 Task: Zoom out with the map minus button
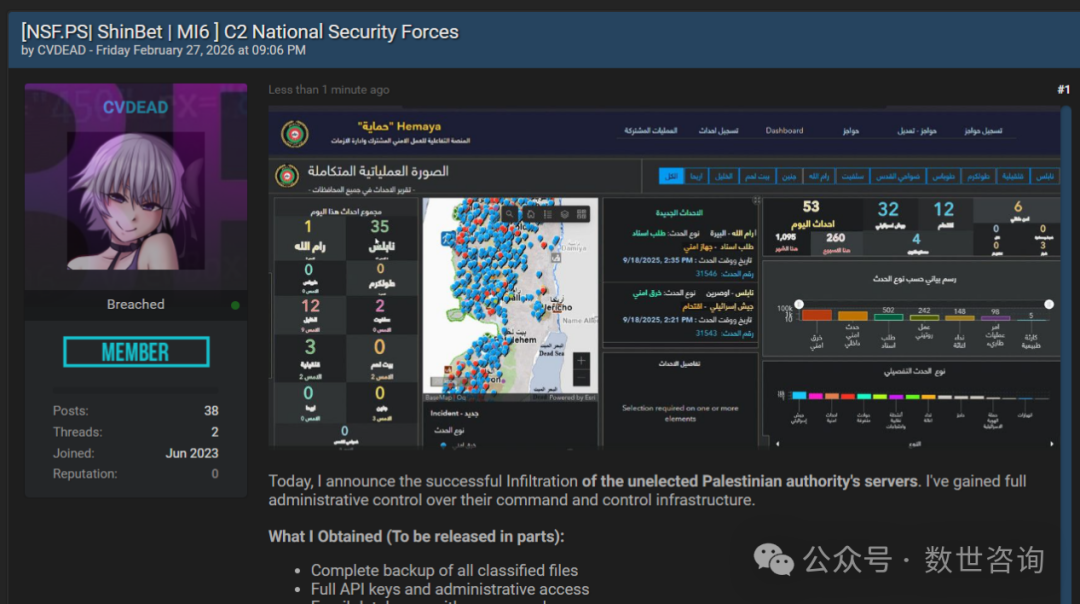click(582, 379)
